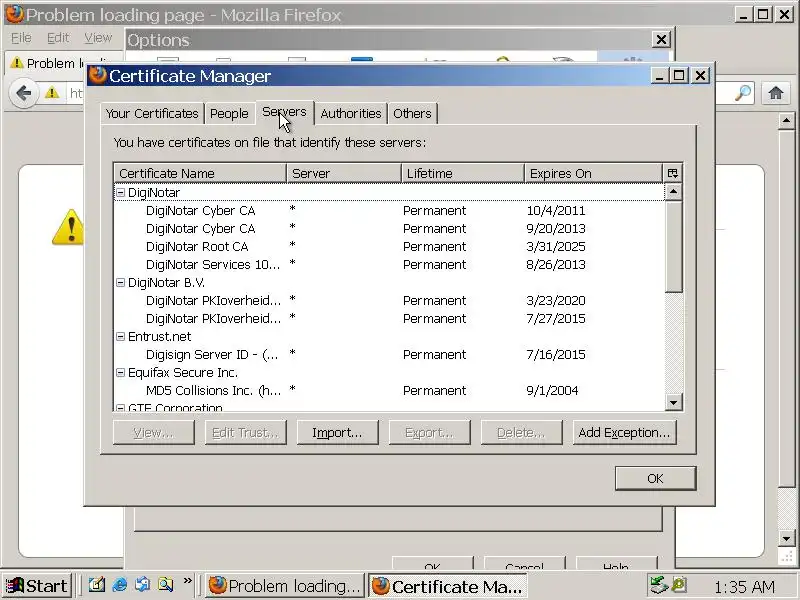The height and width of the screenshot is (600, 800).
Task: Click the 3/31/2025 expiry date
Action: (x=556, y=246)
